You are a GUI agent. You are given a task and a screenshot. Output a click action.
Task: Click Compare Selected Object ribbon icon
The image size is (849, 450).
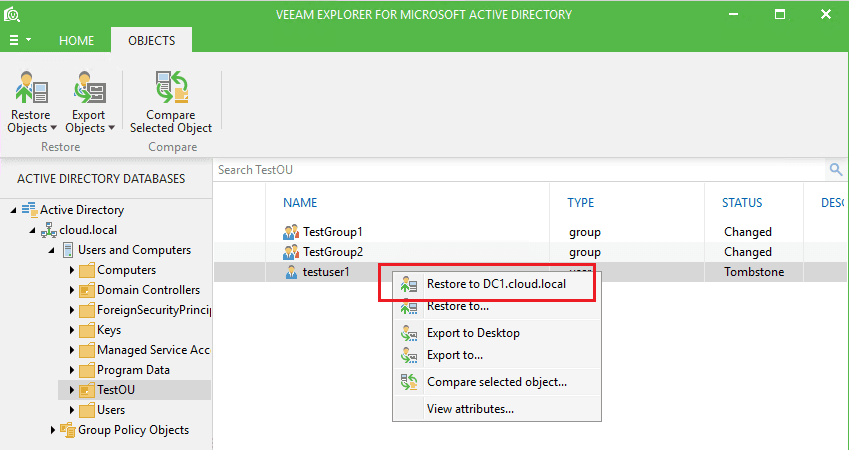pyautogui.click(x=171, y=88)
